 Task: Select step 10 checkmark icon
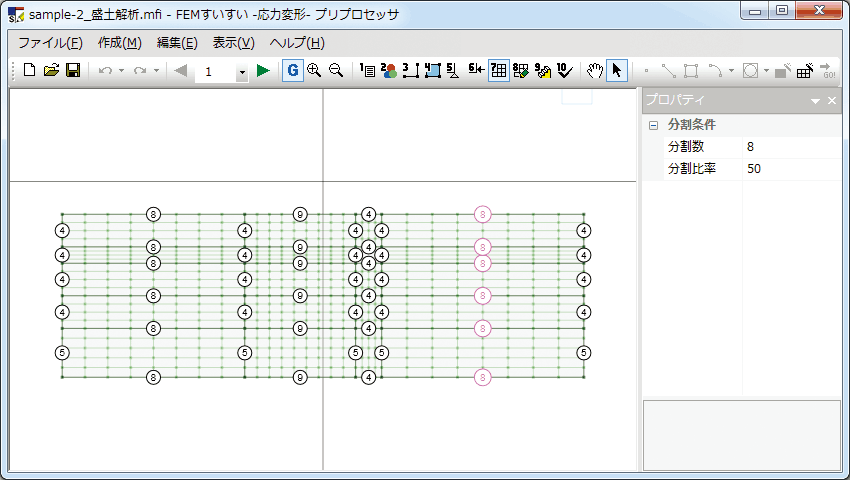point(564,71)
